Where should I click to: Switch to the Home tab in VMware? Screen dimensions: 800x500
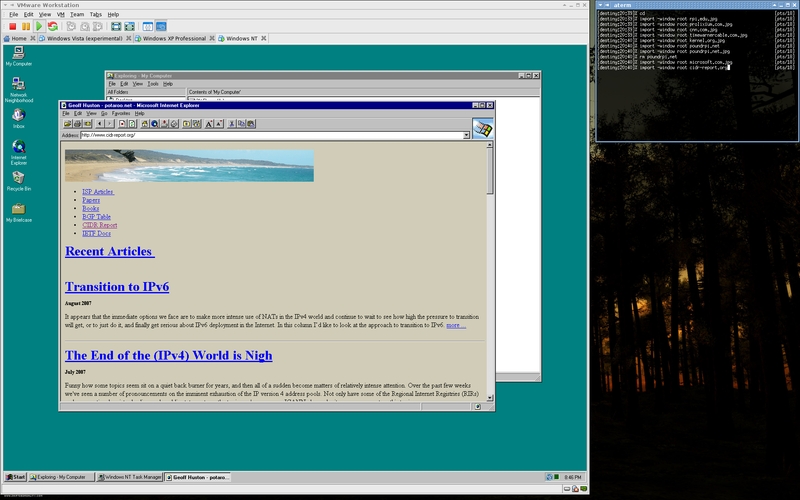pos(19,38)
